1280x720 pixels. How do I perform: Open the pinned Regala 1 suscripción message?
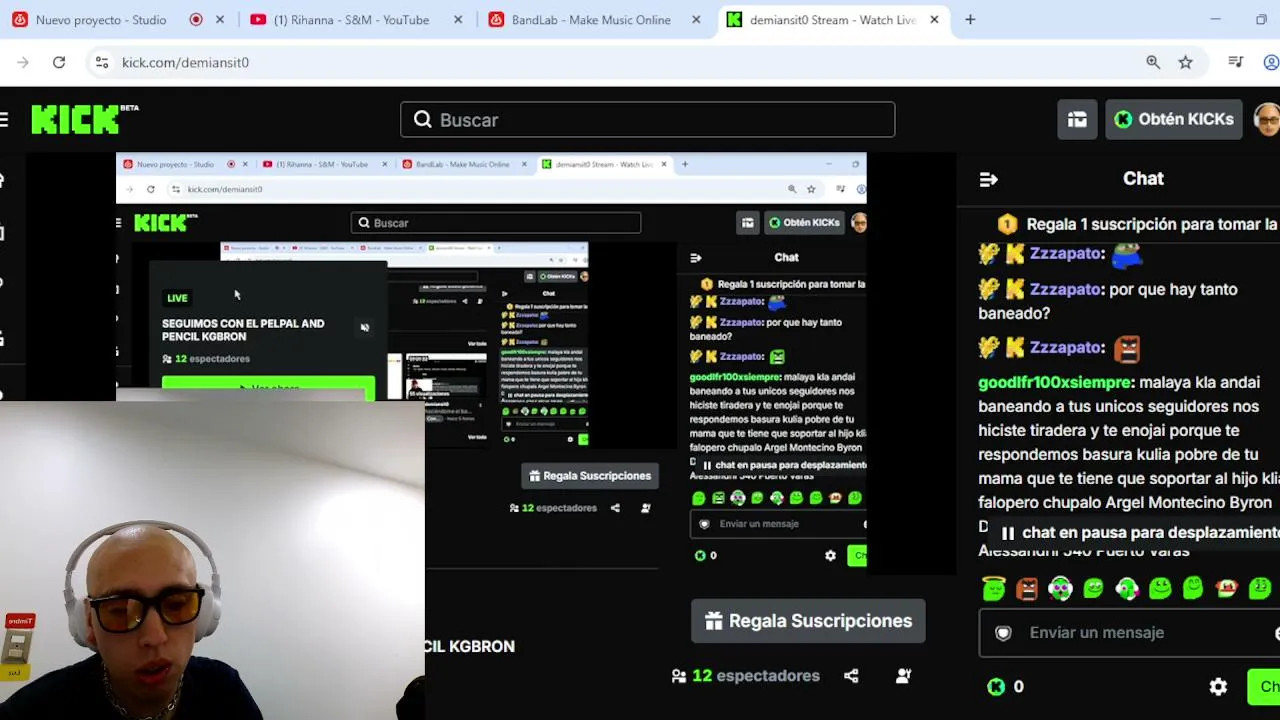click(1137, 225)
